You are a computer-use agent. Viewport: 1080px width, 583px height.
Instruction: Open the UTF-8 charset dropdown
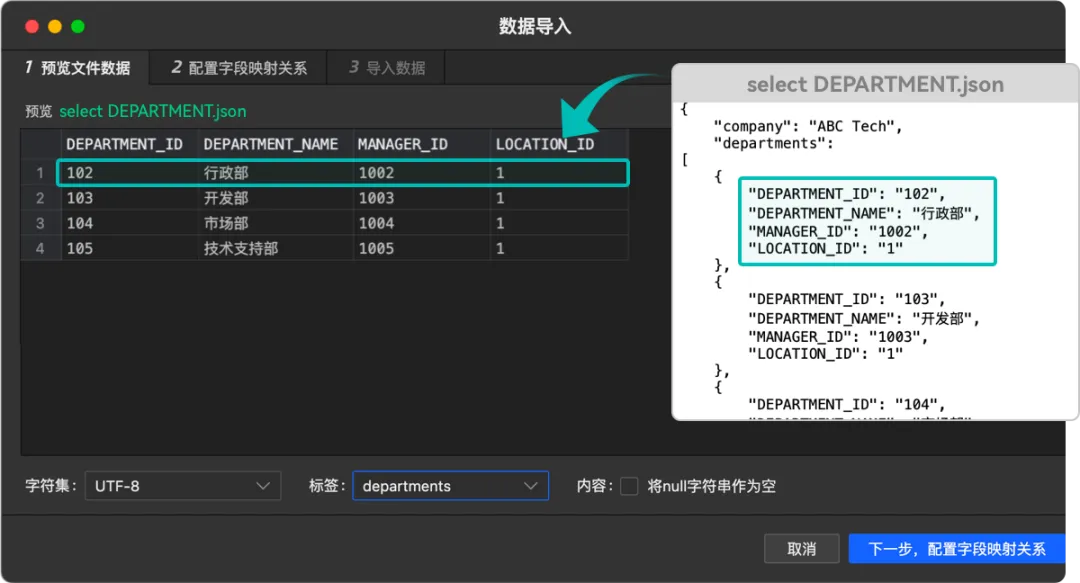click(x=182, y=486)
